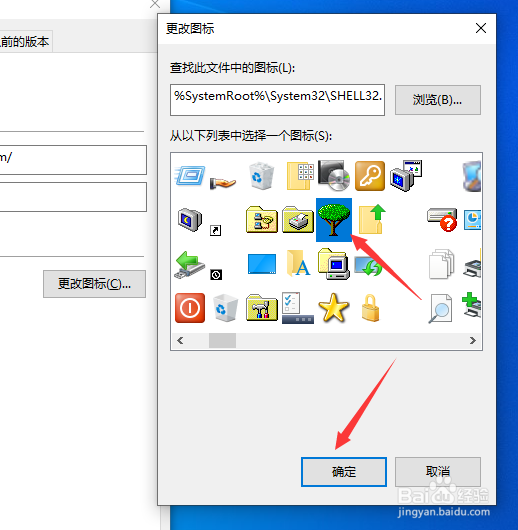Screen dimensions: 518x530
Task: Select the drive with red question mark icon
Action: click(x=442, y=220)
